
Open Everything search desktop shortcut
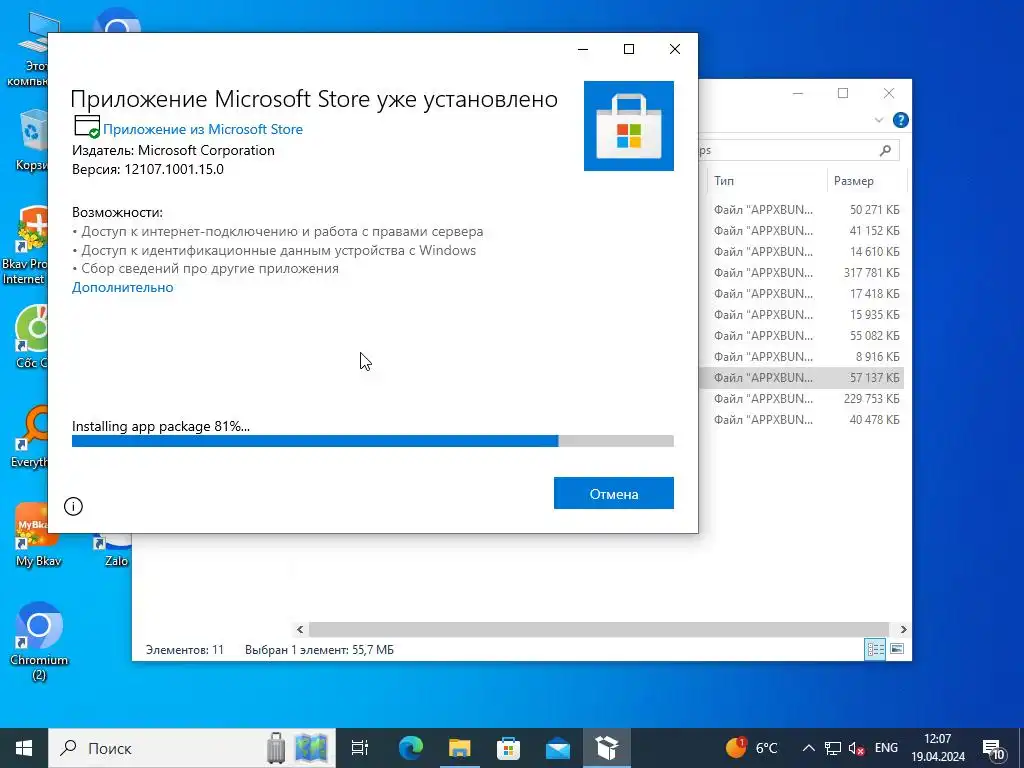[x=29, y=438]
